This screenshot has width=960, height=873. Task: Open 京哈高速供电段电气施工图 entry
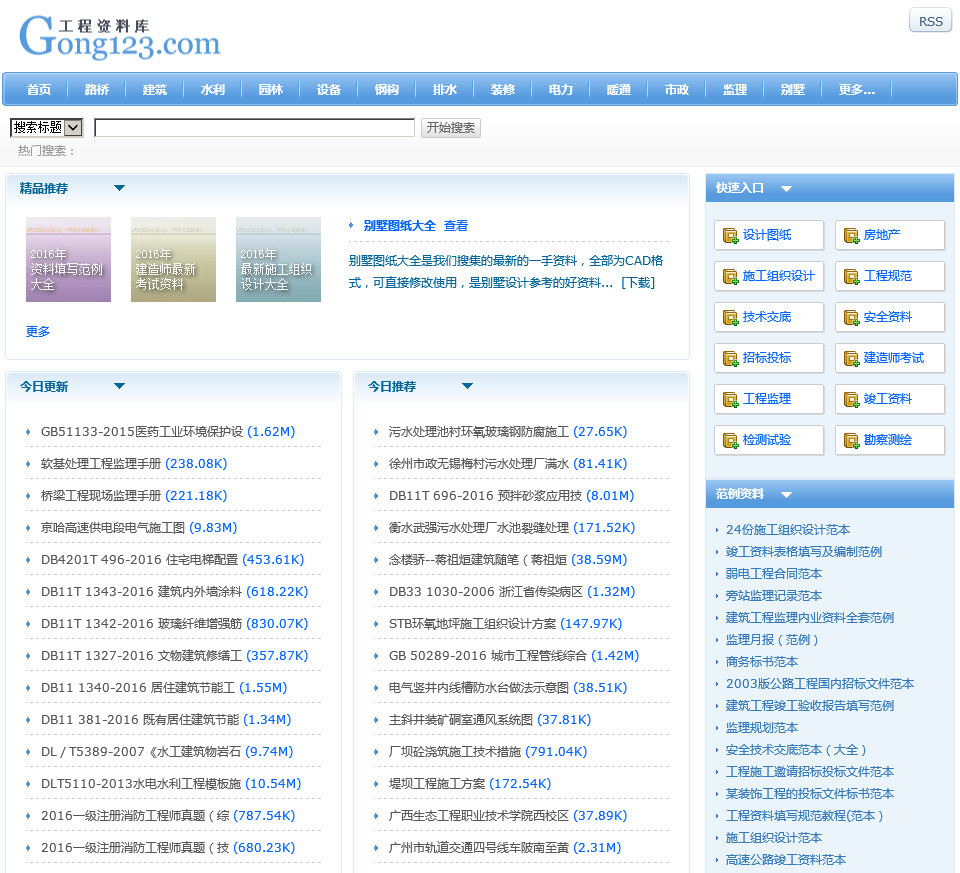[113, 528]
